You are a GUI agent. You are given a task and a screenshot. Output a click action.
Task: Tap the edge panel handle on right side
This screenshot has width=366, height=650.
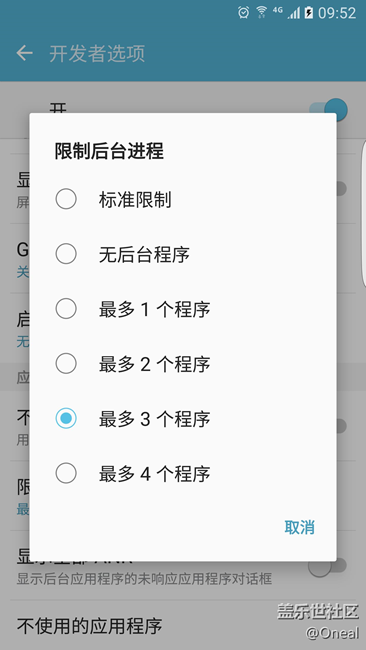click(x=364, y=213)
